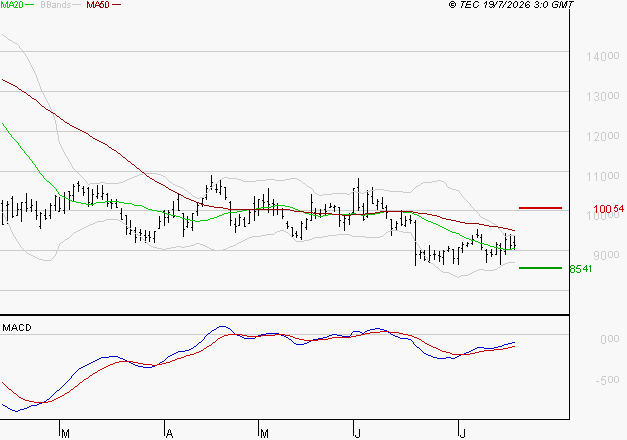This screenshot has height=440, width=627.
Task: Click the green 85.41 support value
Action: pyautogui.click(x=580, y=269)
